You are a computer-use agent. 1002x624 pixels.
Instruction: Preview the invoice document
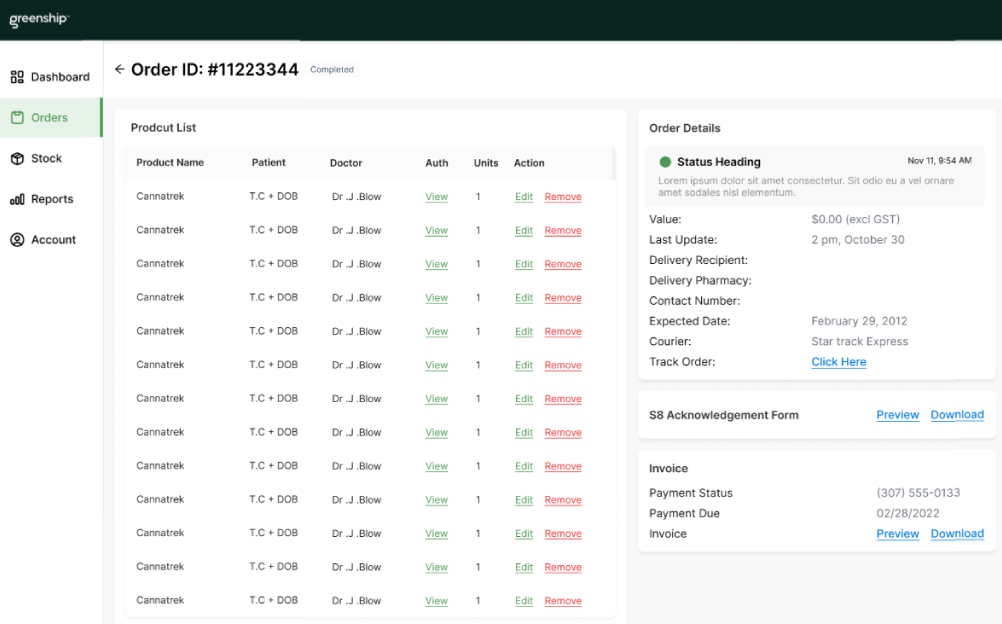coord(897,534)
